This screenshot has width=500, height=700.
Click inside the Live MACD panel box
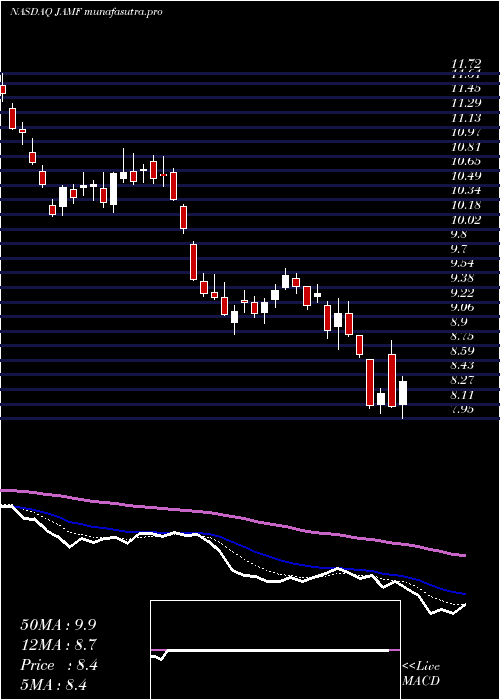(275, 650)
